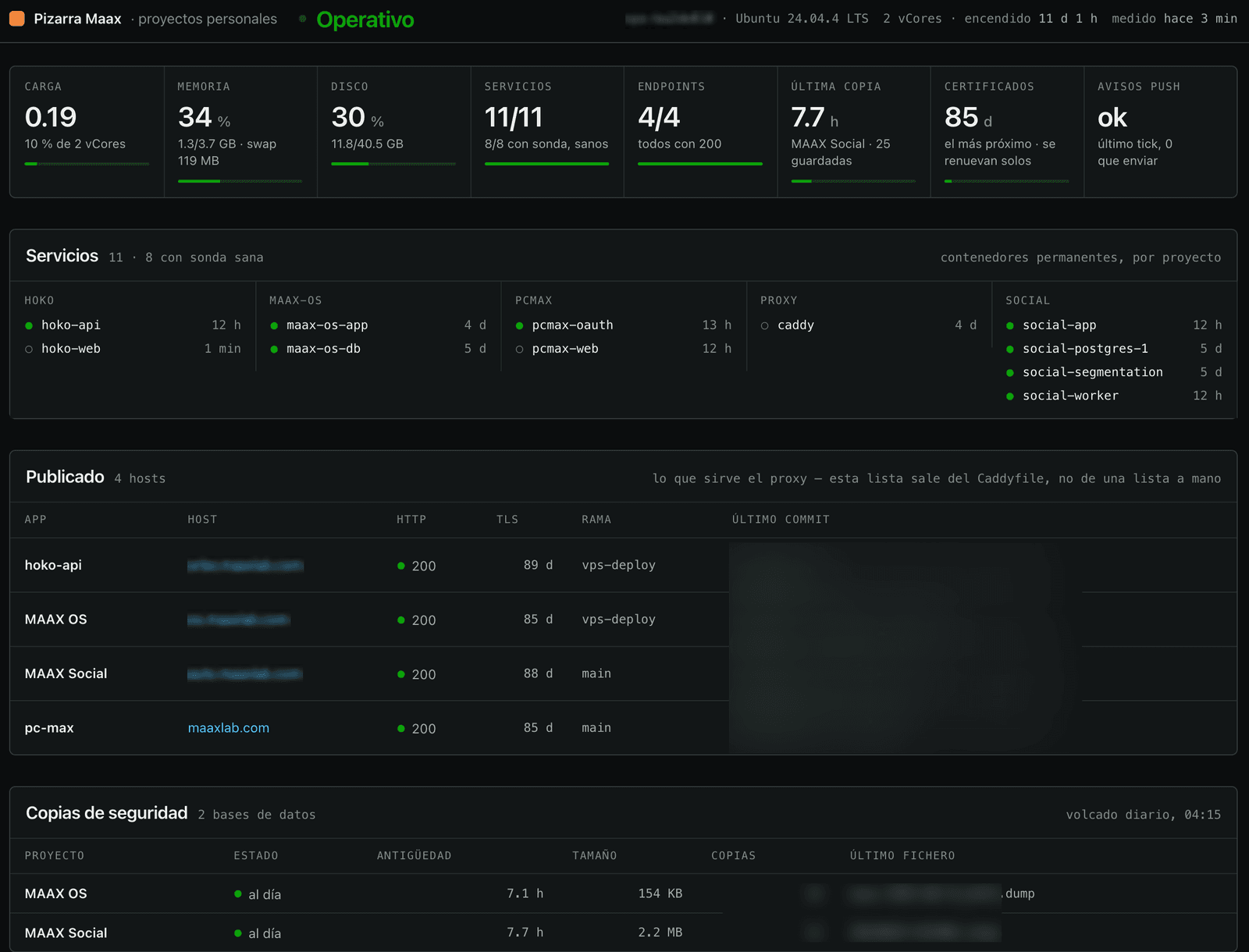Click the 'Operativo' status text
Viewport: 1249px width, 952px height.
pyautogui.click(x=365, y=20)
